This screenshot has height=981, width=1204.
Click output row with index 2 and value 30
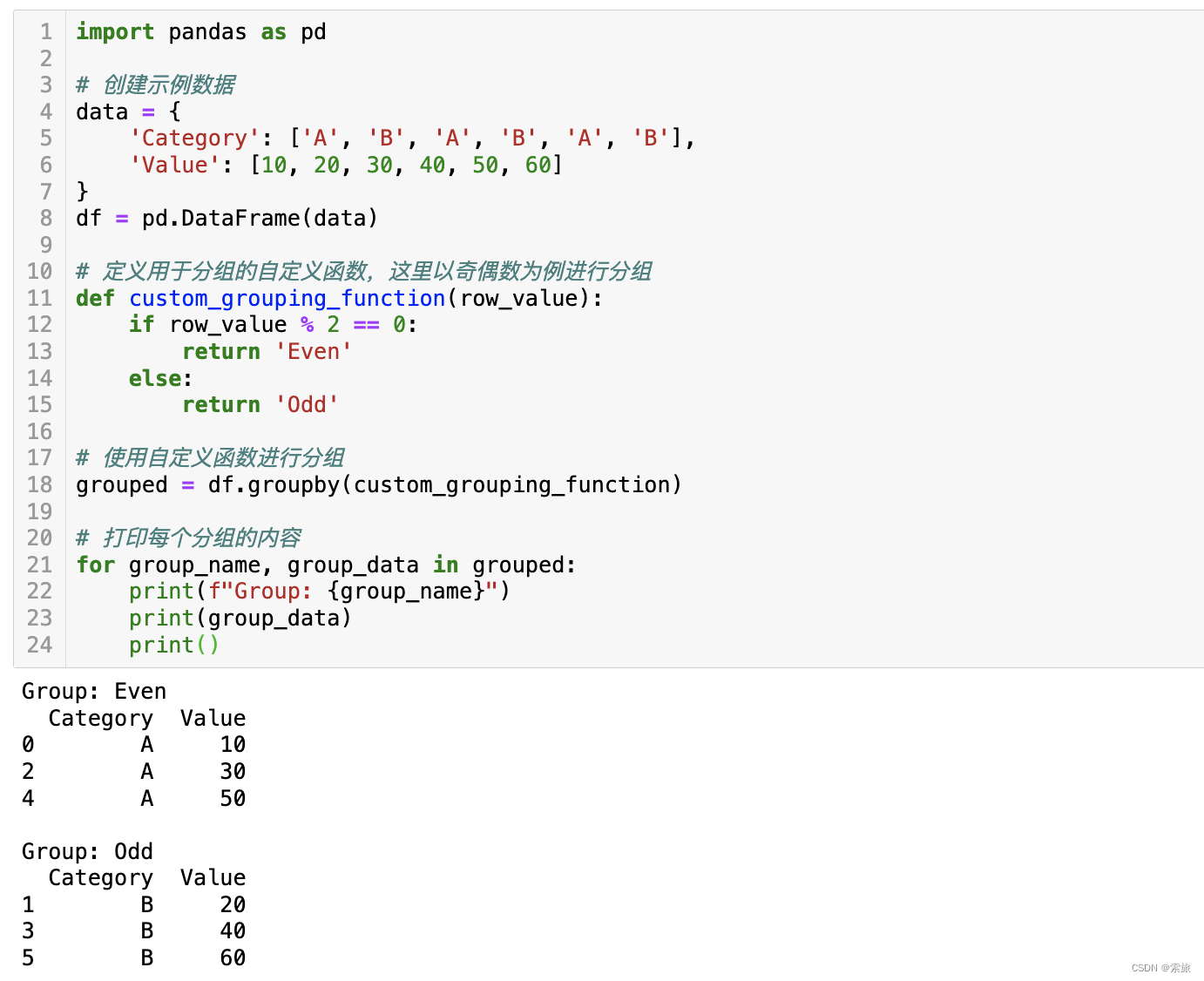click(x=134, y=772)
